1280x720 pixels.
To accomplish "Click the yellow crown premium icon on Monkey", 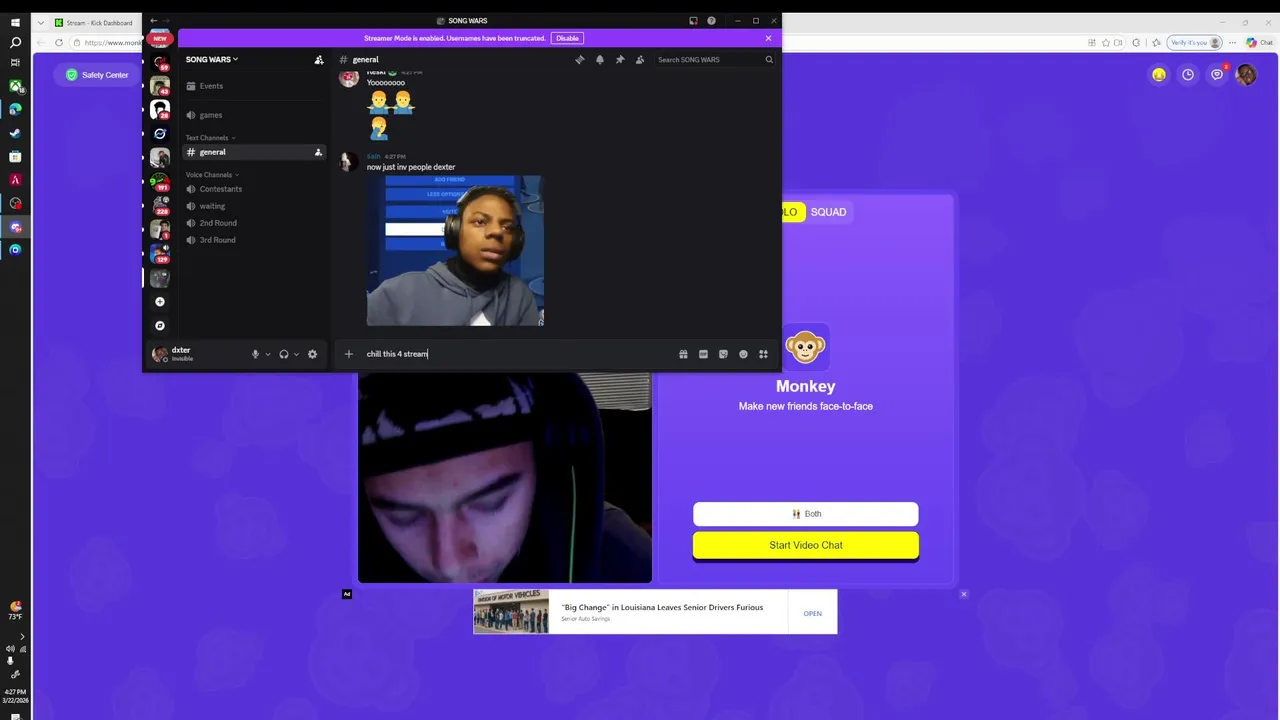I will pyautogui.click(x=1159, y=75).
